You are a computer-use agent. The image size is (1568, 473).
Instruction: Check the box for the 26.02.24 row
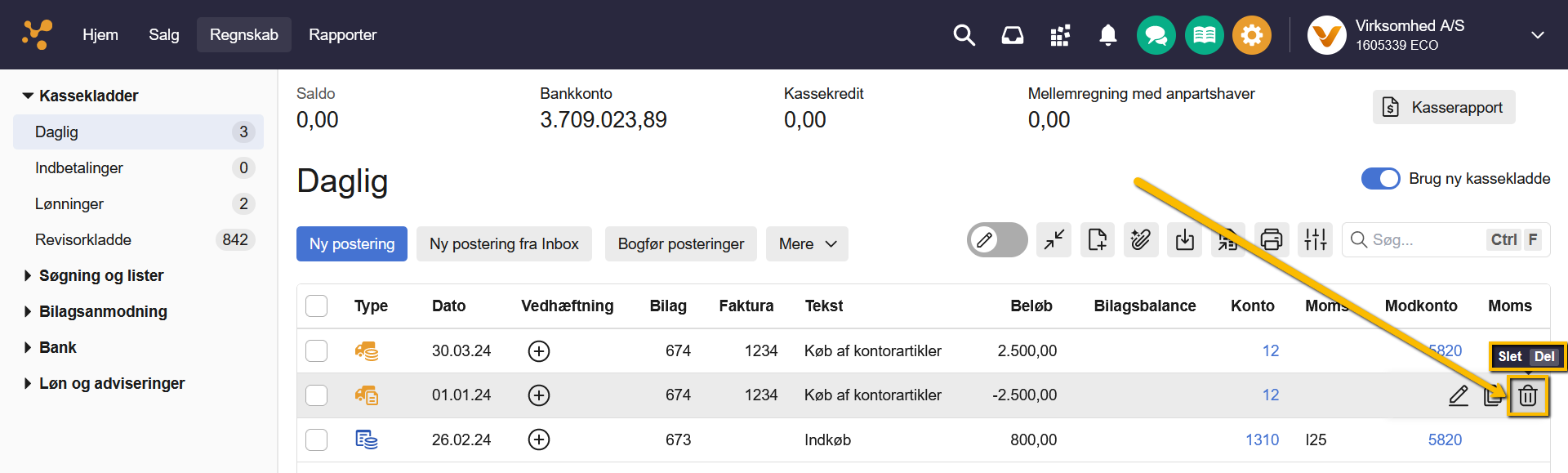point(316,440)
